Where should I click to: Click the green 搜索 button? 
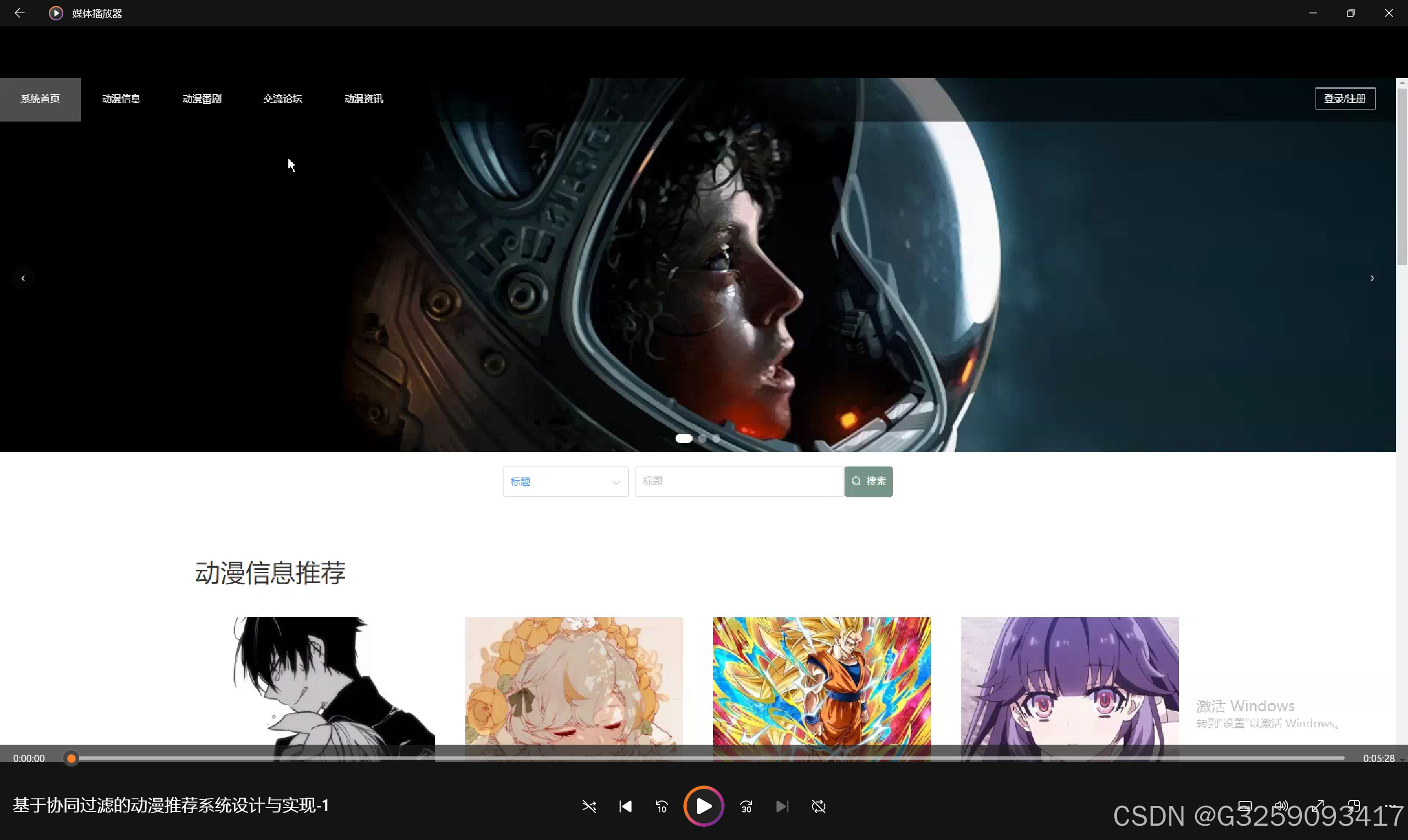[868, 482]
